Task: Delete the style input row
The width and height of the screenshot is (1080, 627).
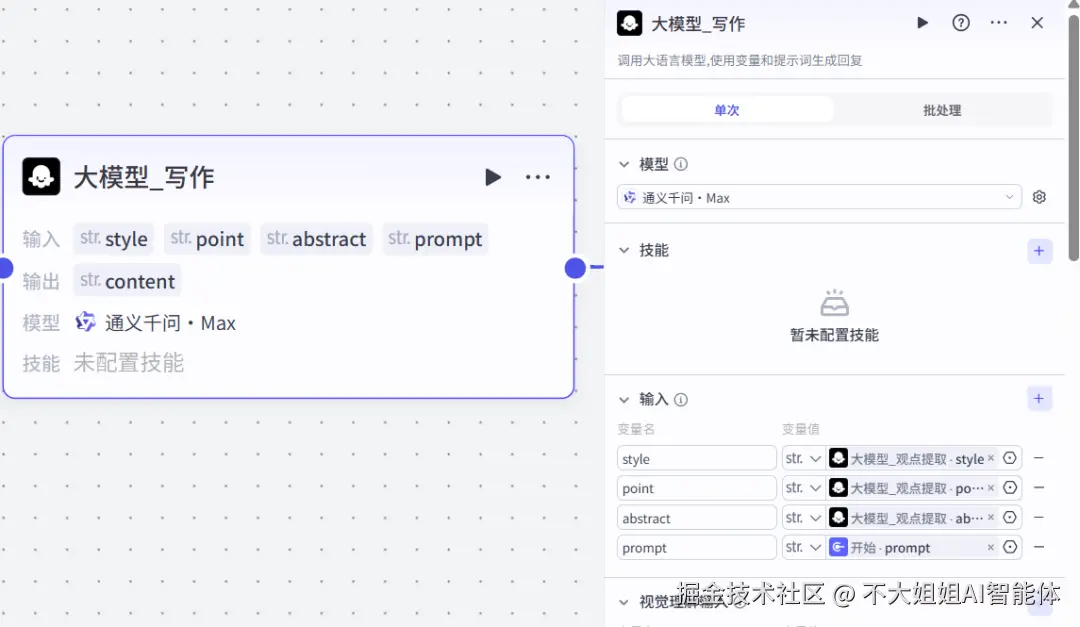Action: 1039,458
